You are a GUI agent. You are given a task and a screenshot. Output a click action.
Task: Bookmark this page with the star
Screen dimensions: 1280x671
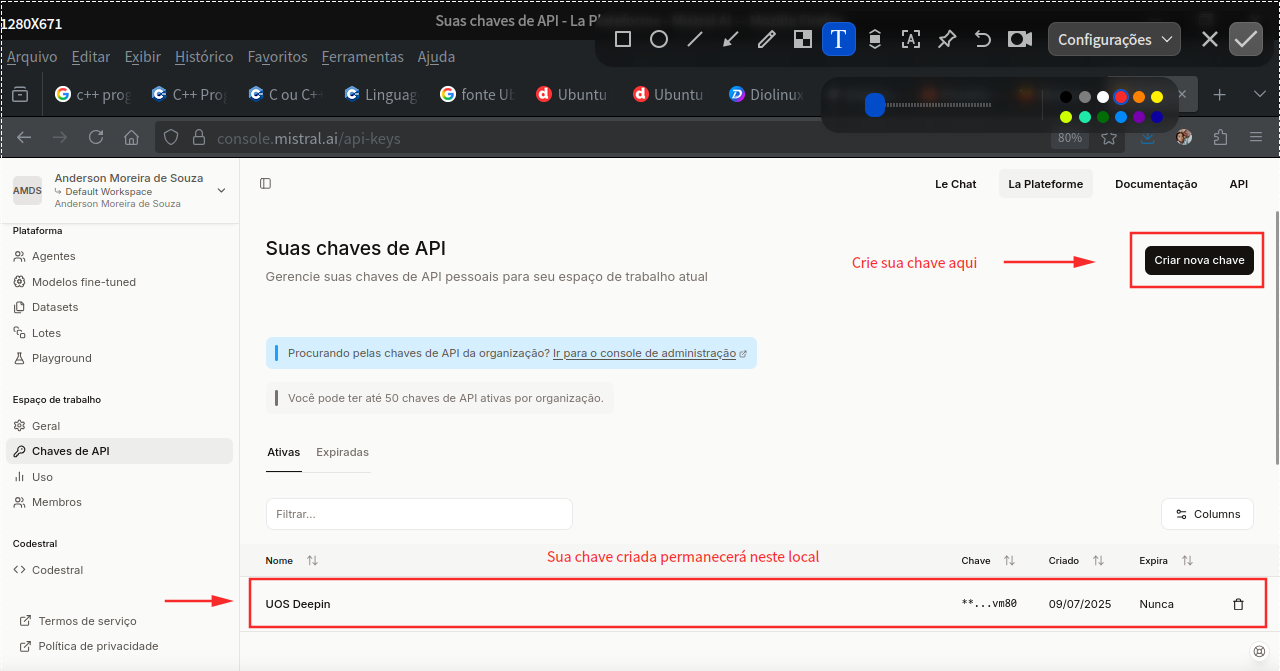click(1109, 137)
